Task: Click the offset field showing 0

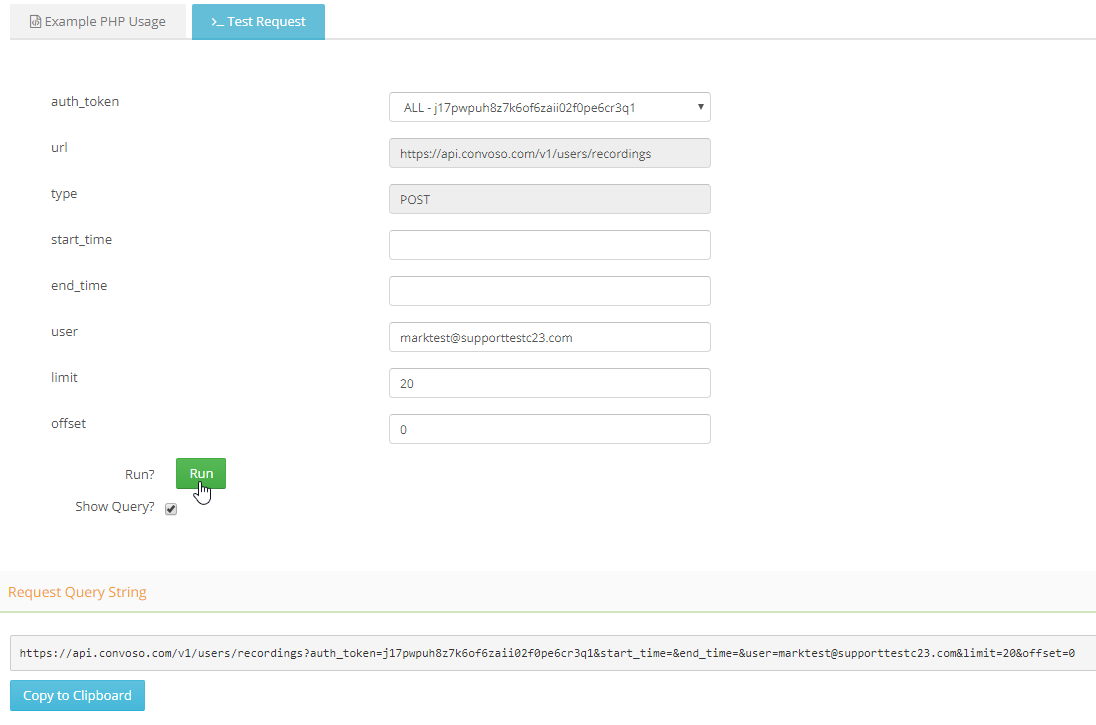Action: point(549,429)
